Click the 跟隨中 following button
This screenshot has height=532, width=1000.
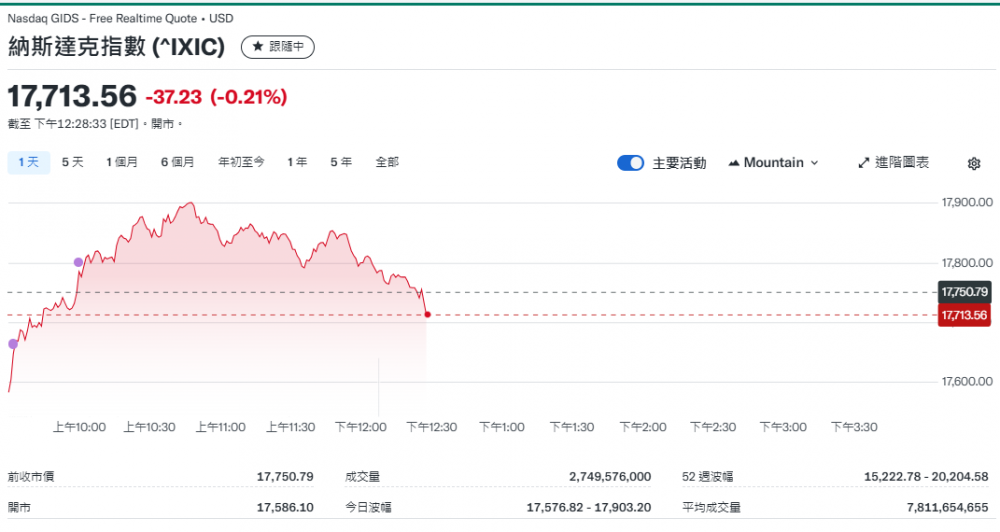[x=278, y=47]
